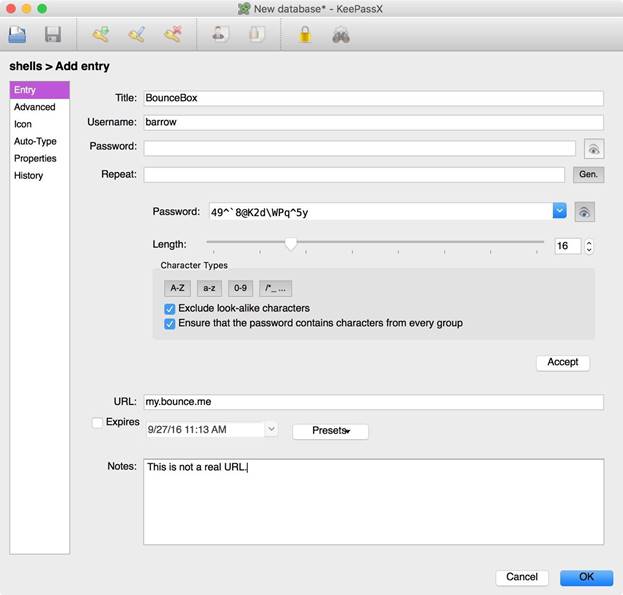This screenshot has width=623, height=595.
Task: Select Auto-Type in the sidebar
Action: 35,141
